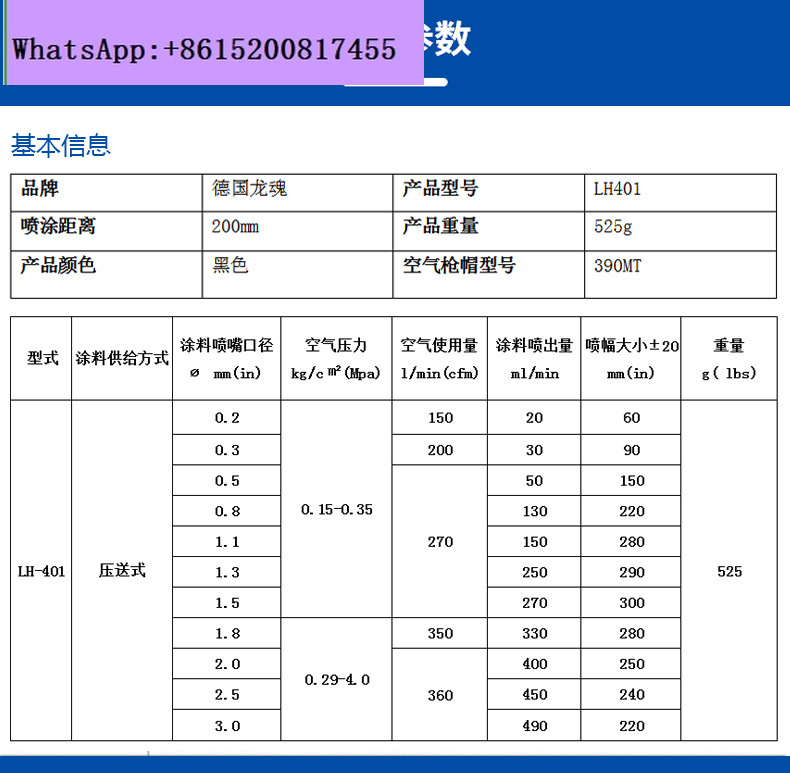This screenshot has width=790, height=773.
Task: Click nozzle diameter cell 1.8
Action: pos(227,633)
